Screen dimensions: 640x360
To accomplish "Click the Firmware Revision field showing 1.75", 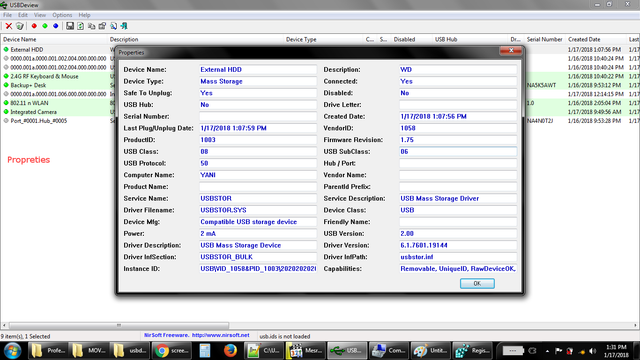I will click(x=458, y=140).
